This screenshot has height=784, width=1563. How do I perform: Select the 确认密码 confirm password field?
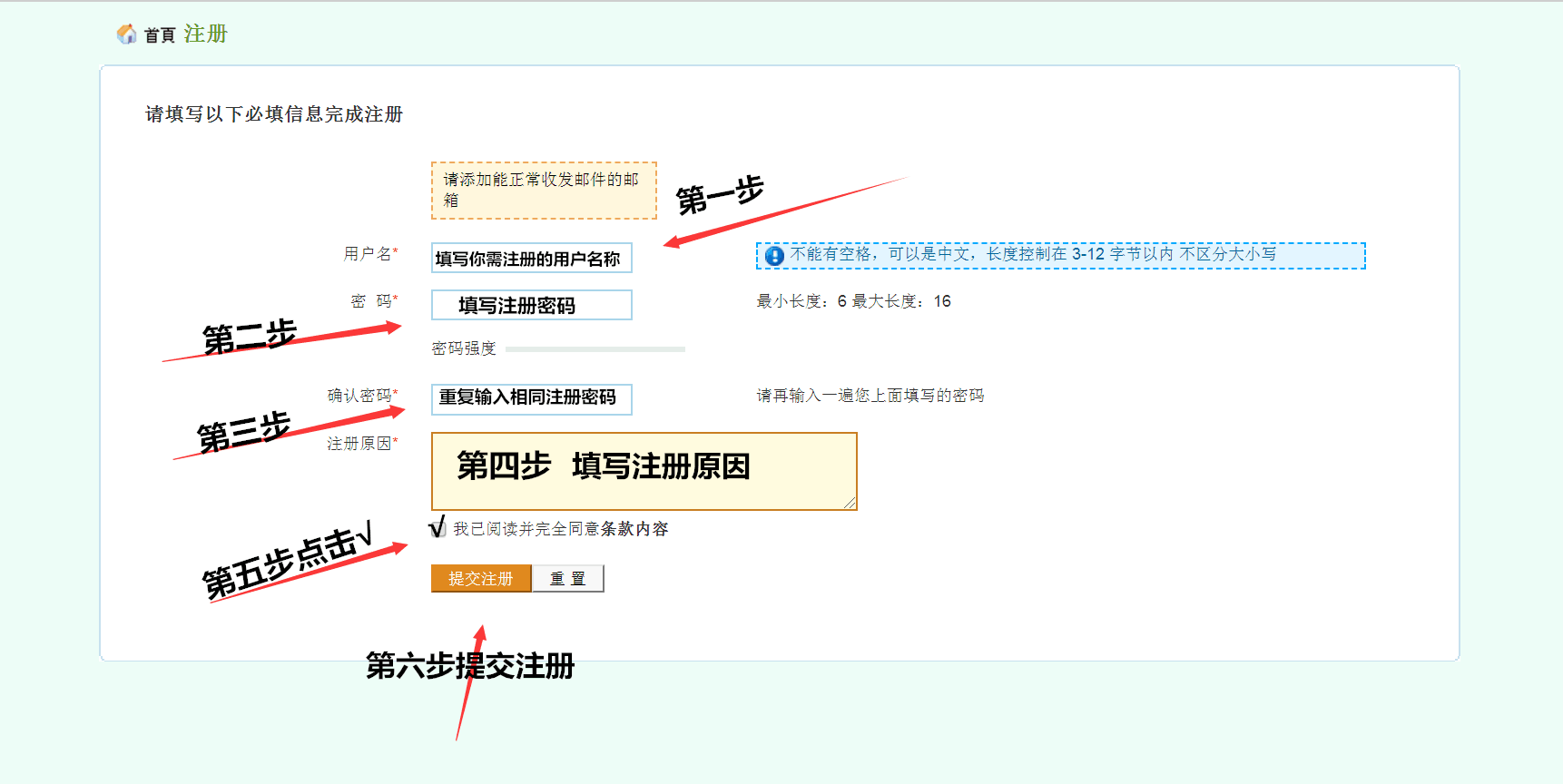[531, 398]
